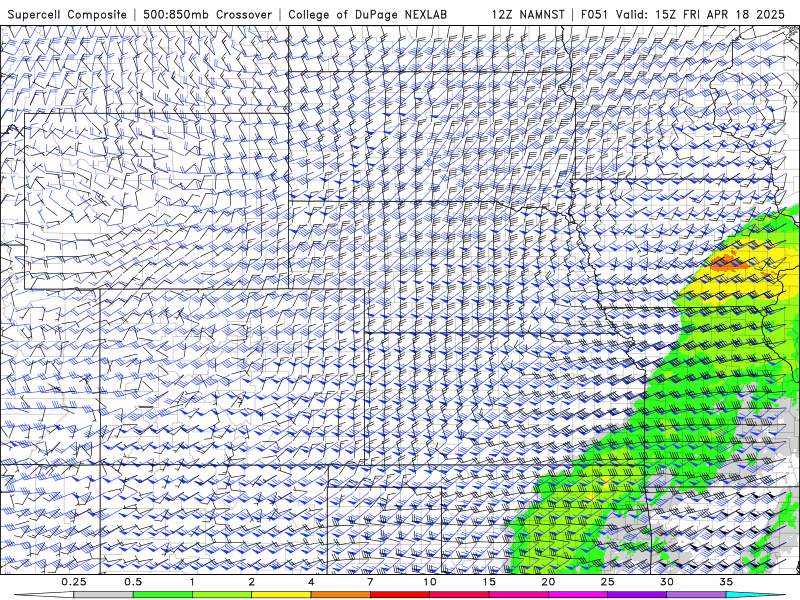Pick the orange color bar segment
The height and width of the screenshot is (600, 800).
pyautogui.click(x=340, y=595)
